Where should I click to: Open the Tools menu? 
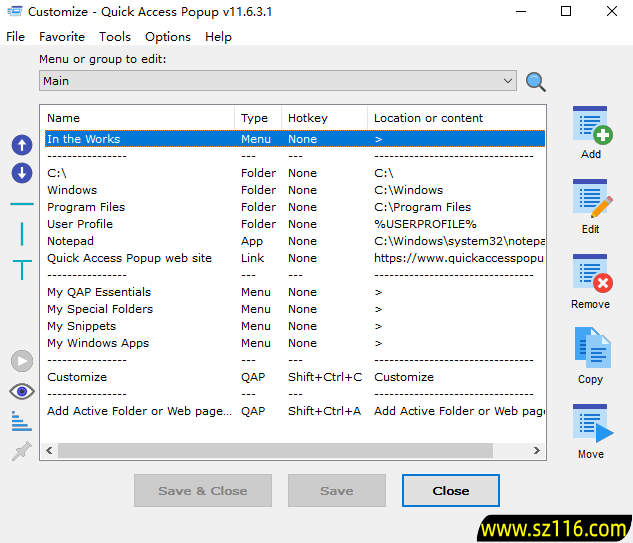tap(115, 37)
